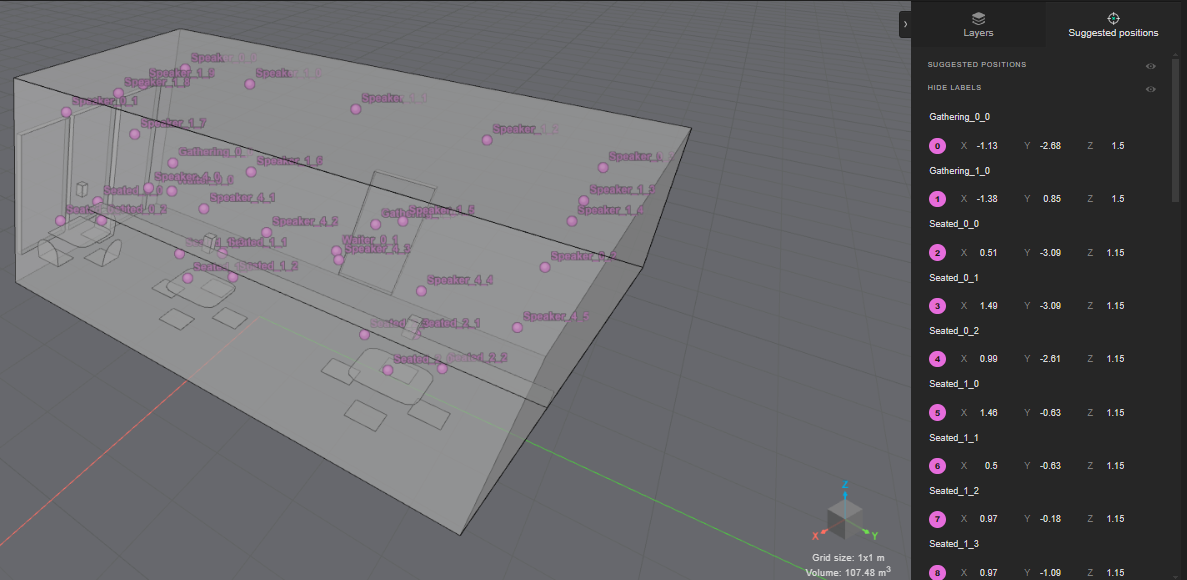Screen dimensions: 1187x580
Task: Select position badge 2 for Seated_0_0
Action: pos(938,253)
